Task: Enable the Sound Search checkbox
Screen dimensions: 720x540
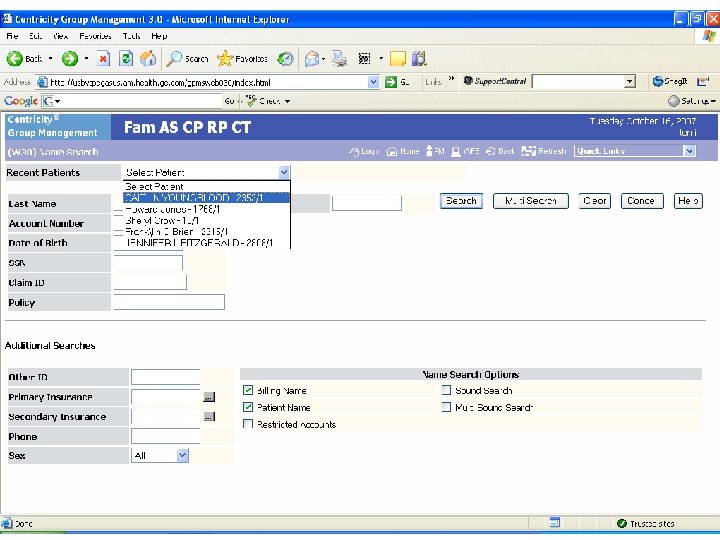Action: (x=446, y=390)
